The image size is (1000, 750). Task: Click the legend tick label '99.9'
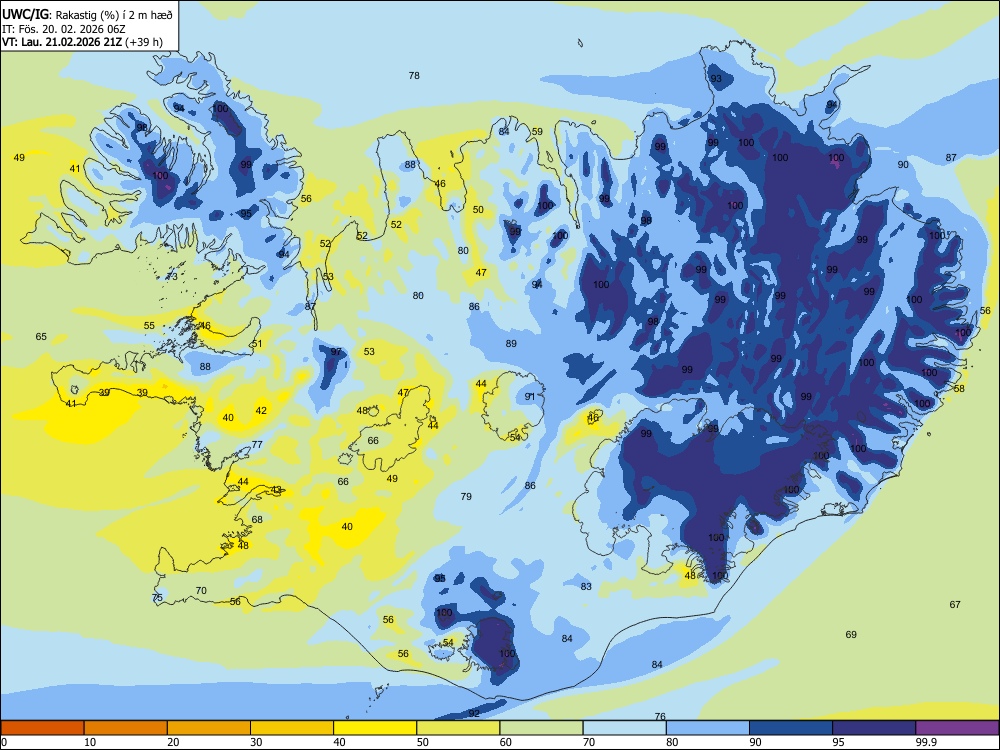click(x=925, y=742)
